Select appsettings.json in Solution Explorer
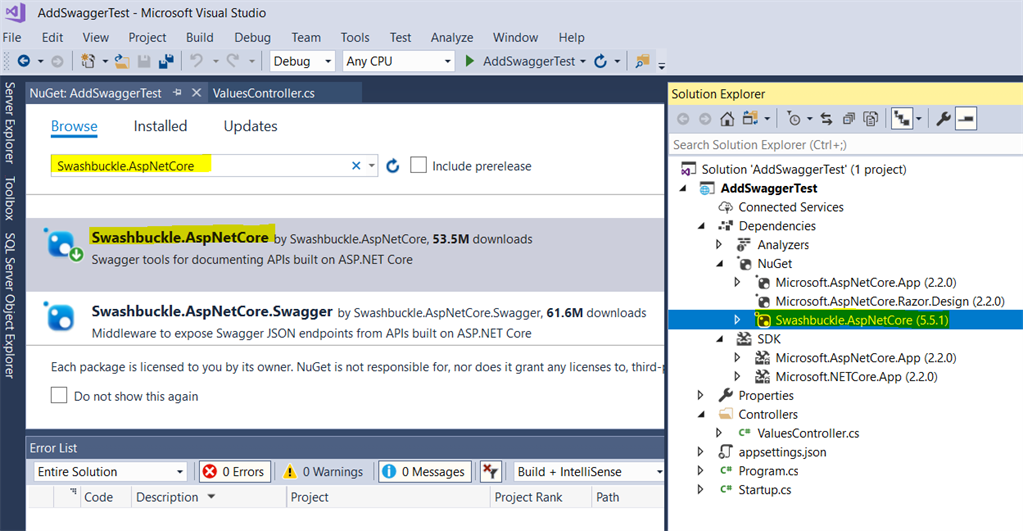 tap(782, 452)
